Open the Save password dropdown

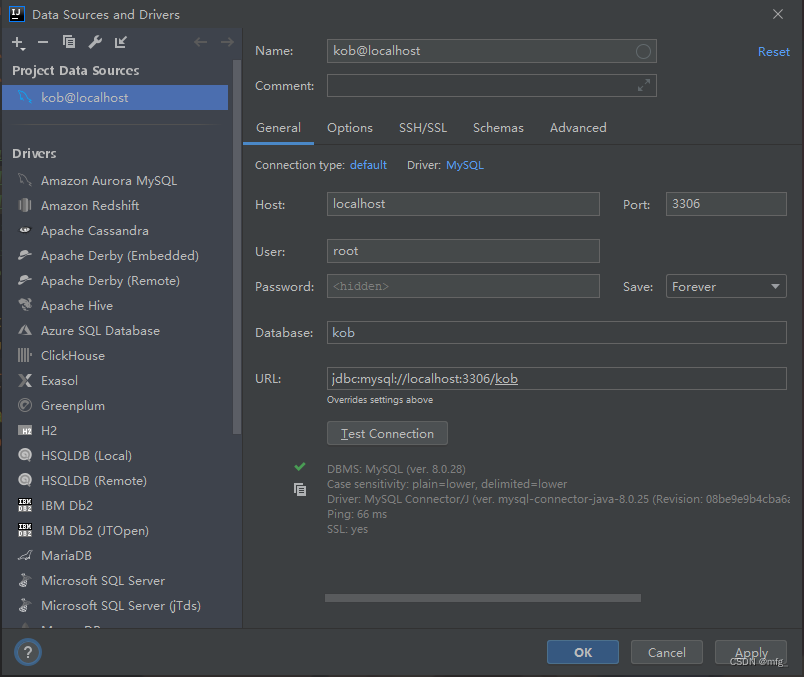tap(726, 287)
